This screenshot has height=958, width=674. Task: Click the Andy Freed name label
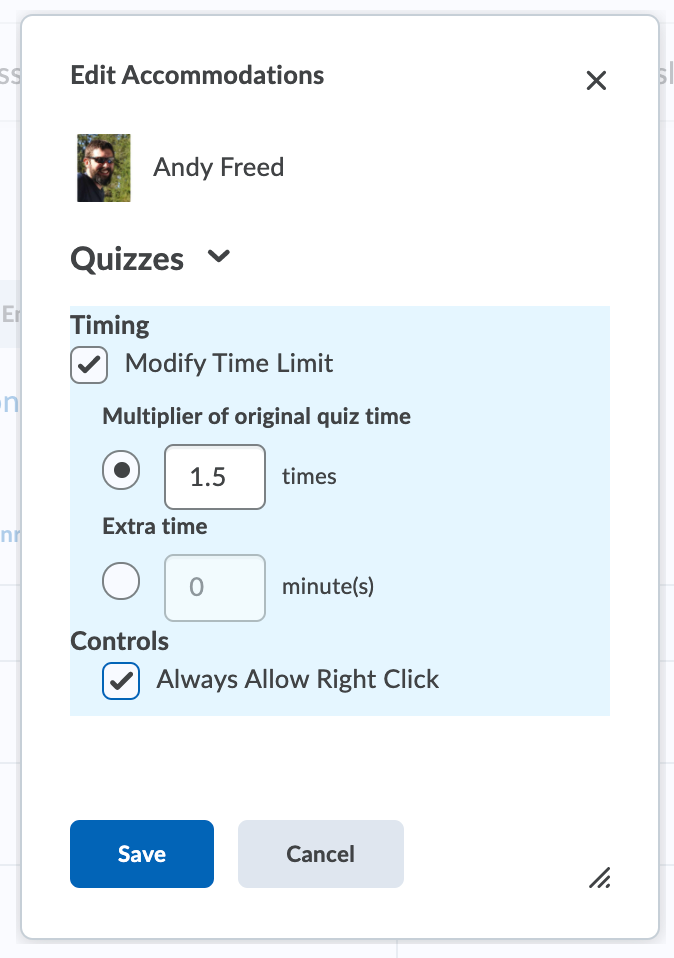[x=218, y=167]
